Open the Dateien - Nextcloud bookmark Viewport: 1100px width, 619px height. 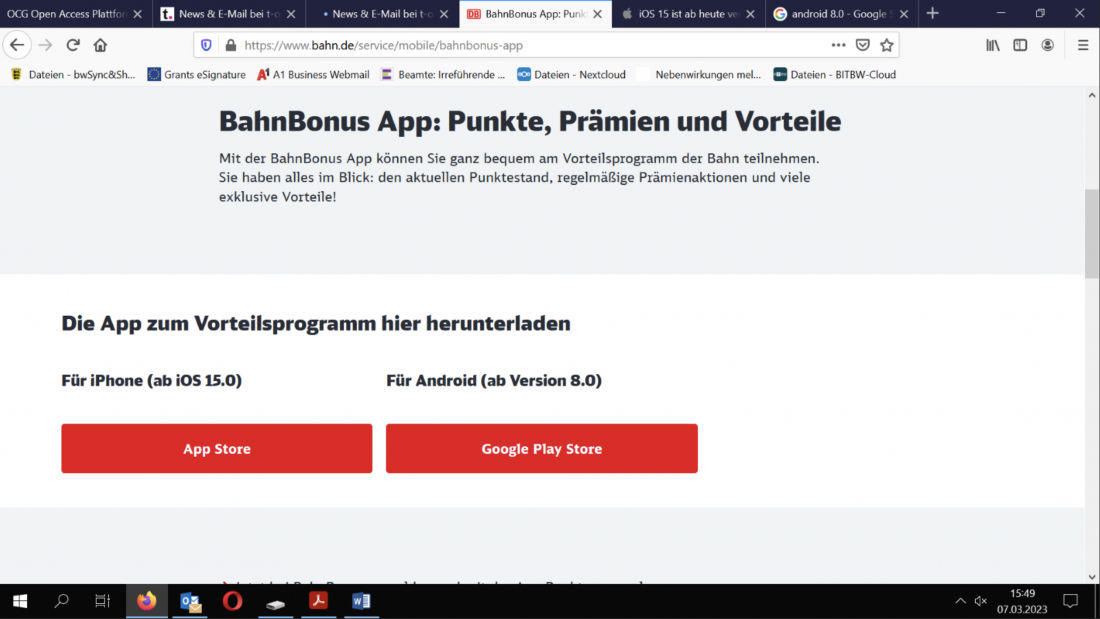pyautogui.click(x=580, y=74)
